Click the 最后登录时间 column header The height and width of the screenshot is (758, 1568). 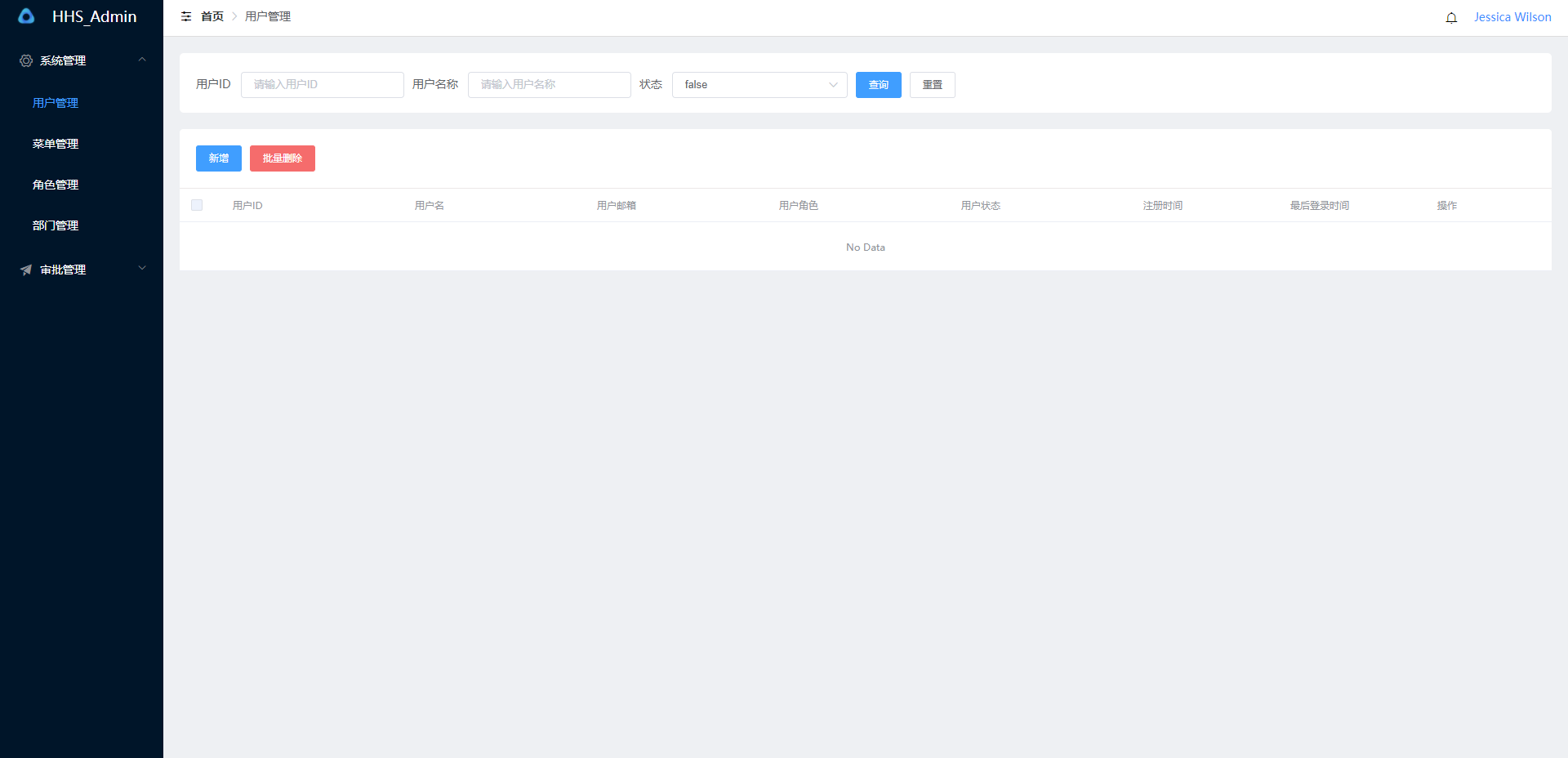[1320, 206]
